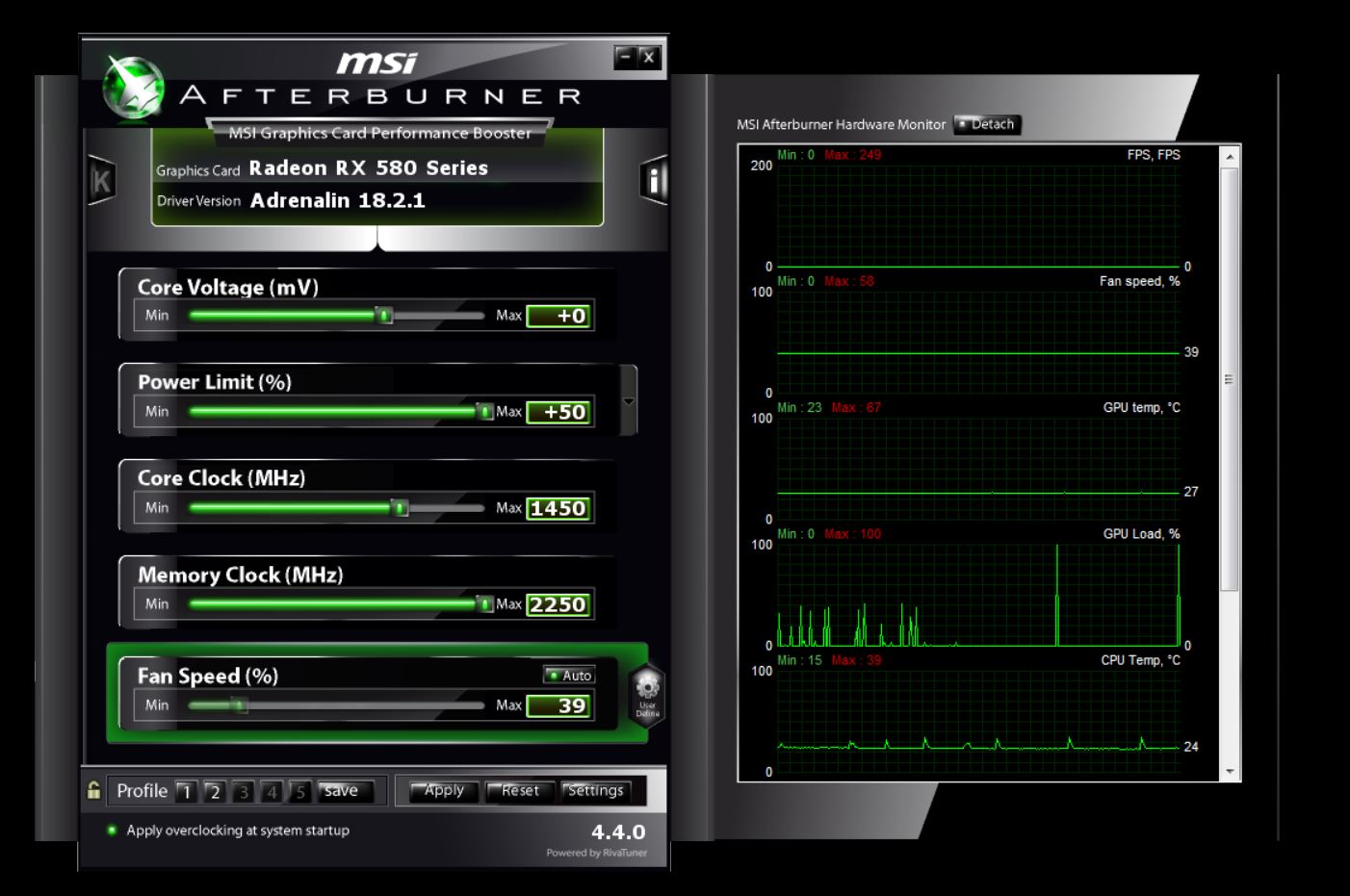Click the Core Voltage slider handle
This screenshot has width=1350, height=896.
click(x=384, y=316)
